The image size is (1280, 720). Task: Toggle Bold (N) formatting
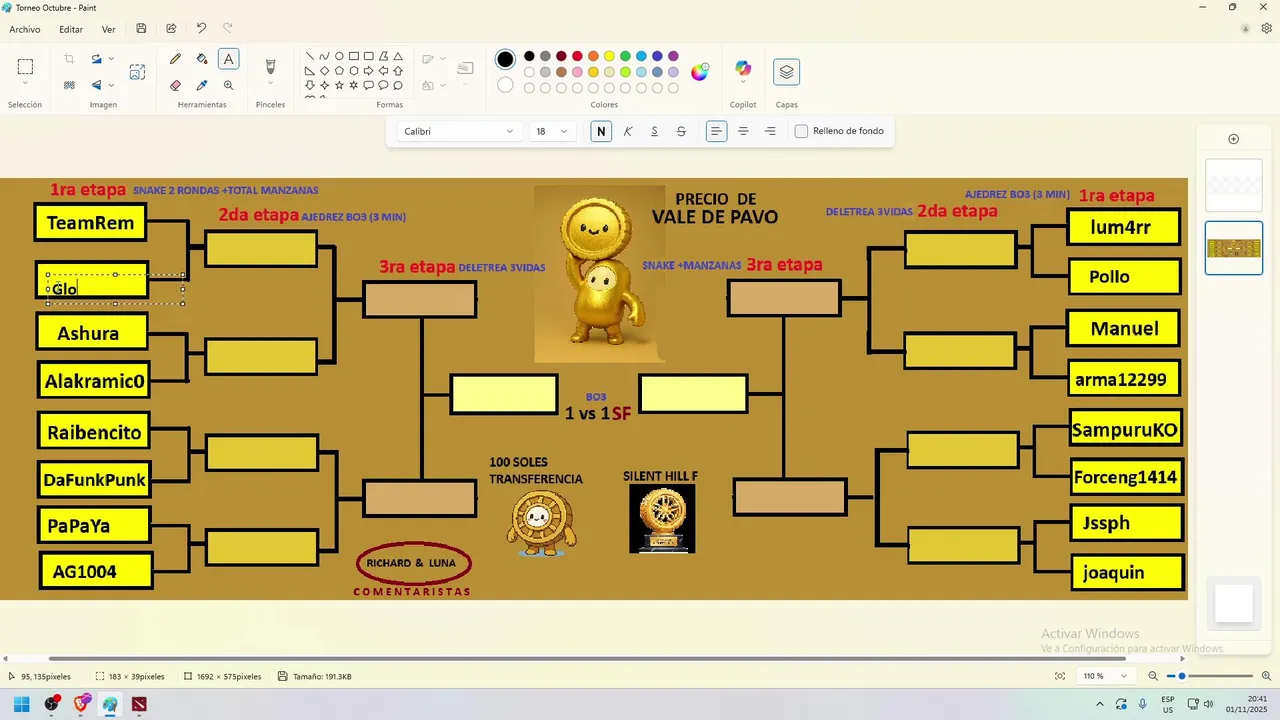tap(601, 131)
